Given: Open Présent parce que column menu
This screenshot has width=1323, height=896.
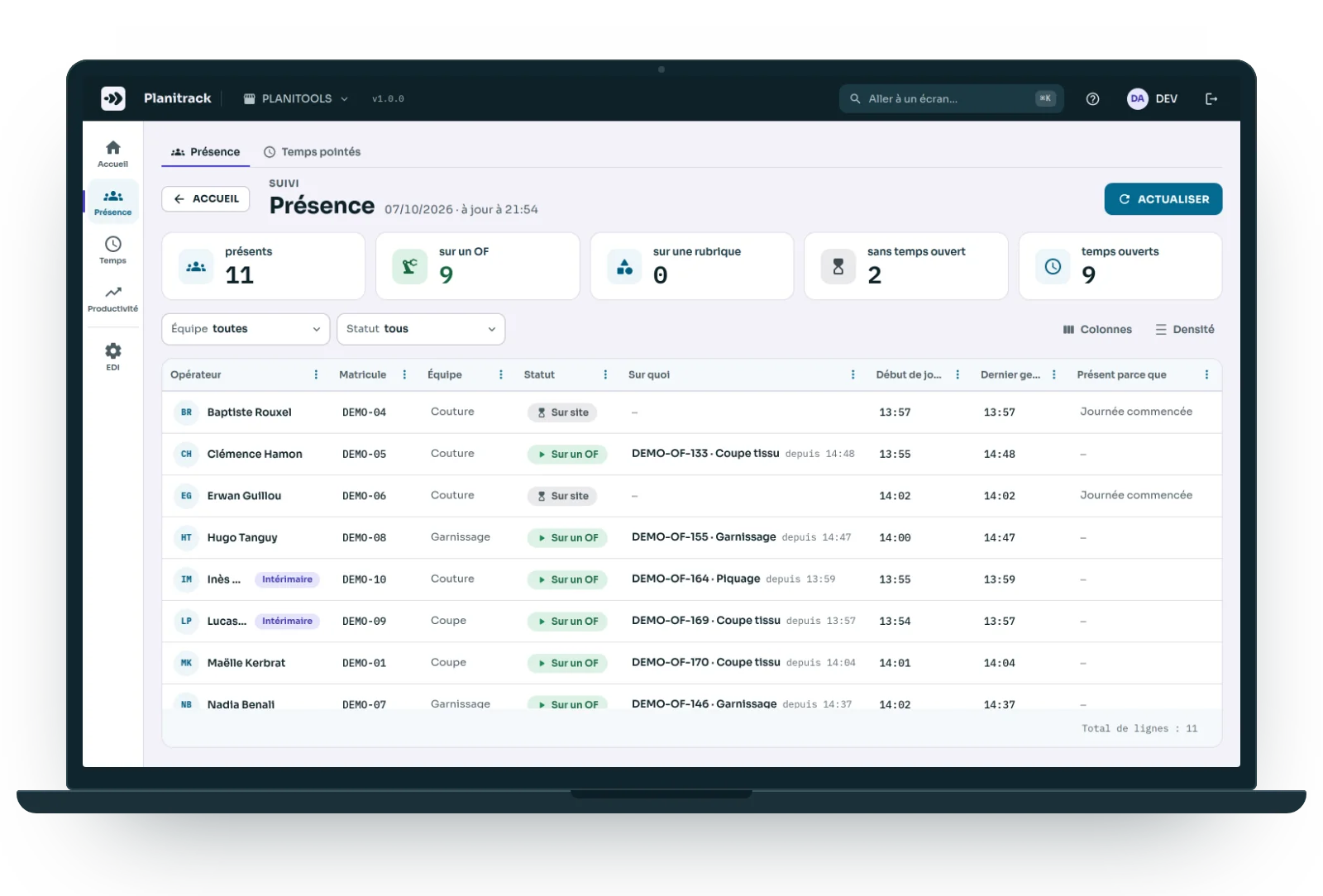Looking at the screenshot, I should point(1206,374).
